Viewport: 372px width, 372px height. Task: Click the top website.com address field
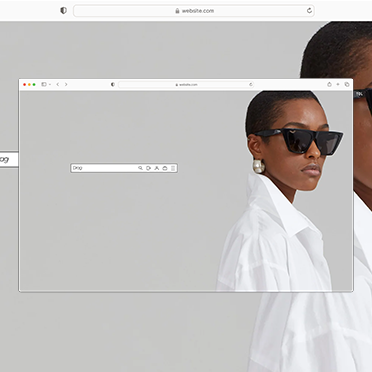[x=194, y=11]
